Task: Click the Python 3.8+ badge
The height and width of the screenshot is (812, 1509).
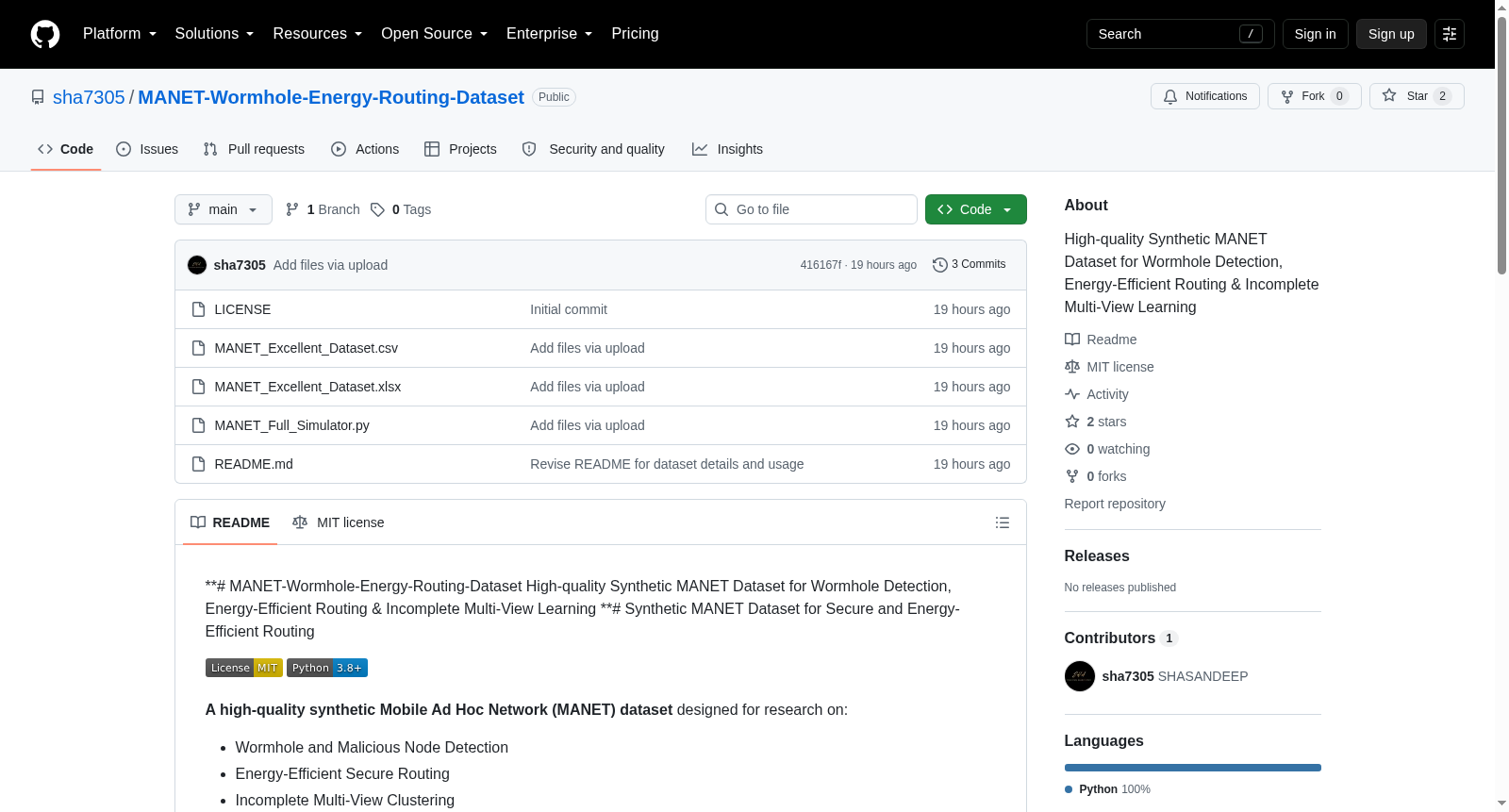Action: coord(327,668)
